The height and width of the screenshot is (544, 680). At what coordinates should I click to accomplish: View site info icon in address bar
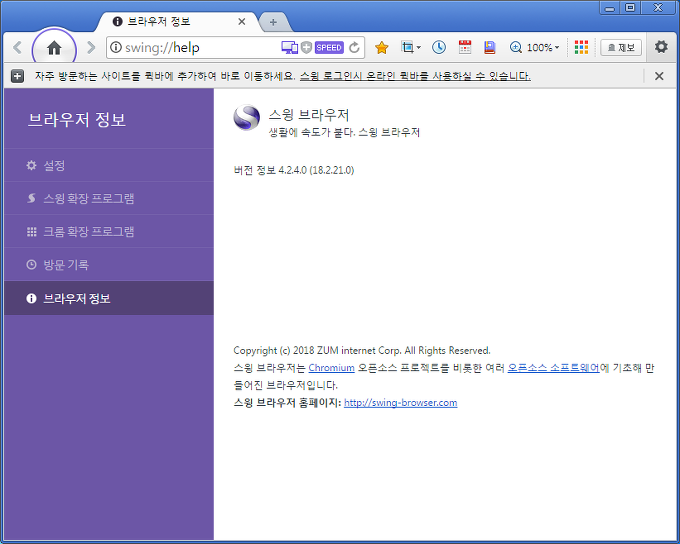click(116, 47)
